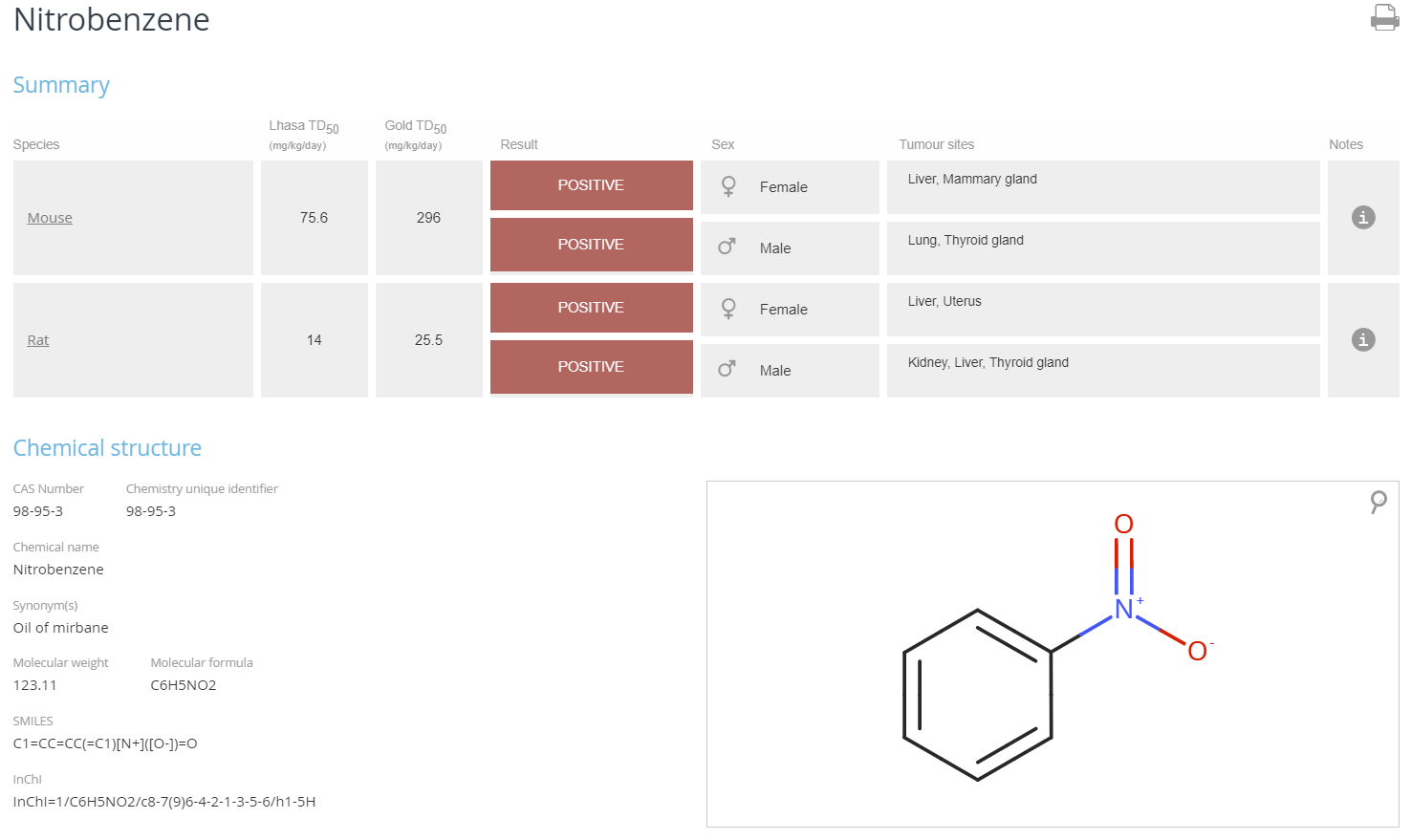Click the nitrobenzene structure image

tap(1052, 655)
